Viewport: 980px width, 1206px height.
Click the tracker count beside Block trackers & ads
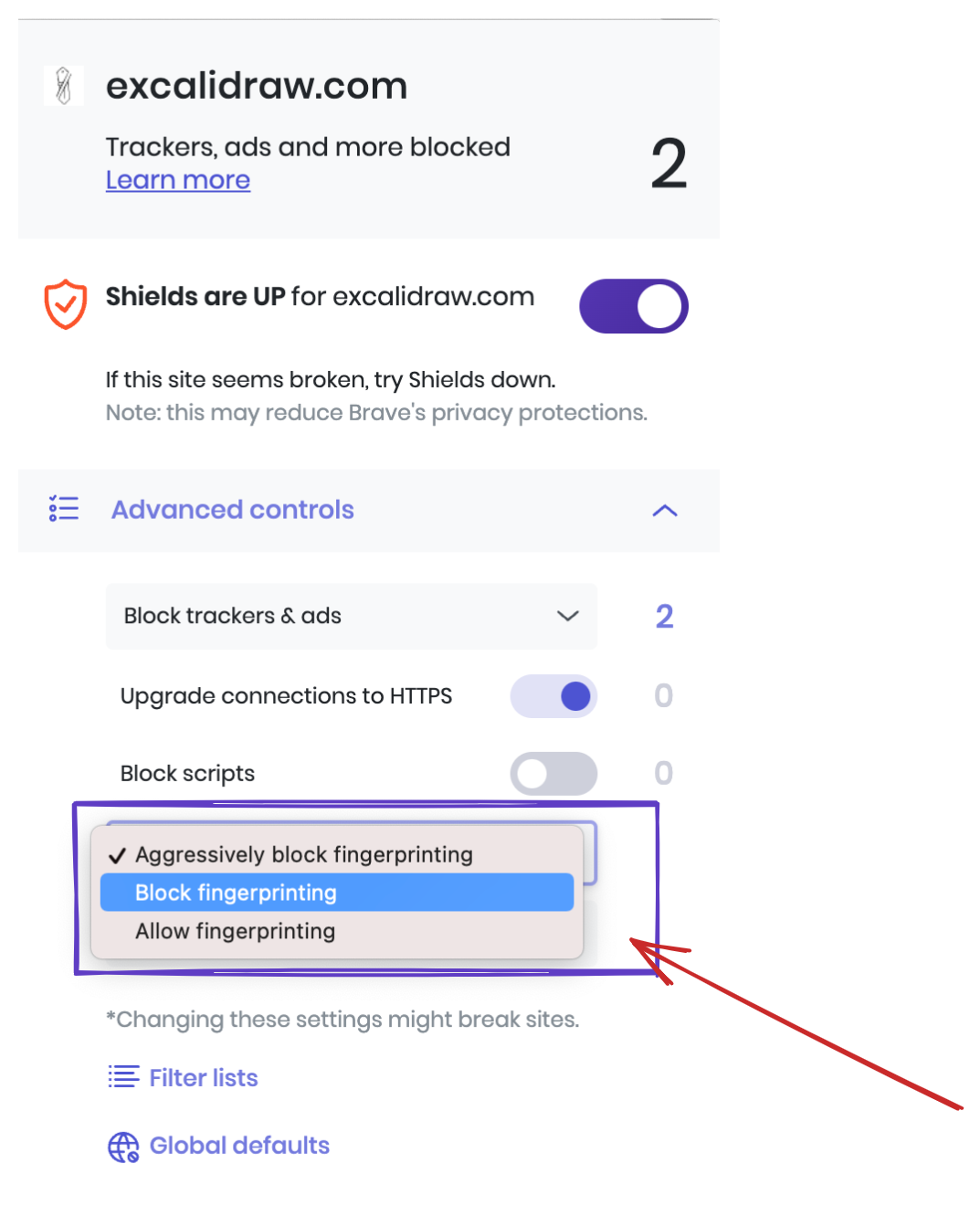664,616
